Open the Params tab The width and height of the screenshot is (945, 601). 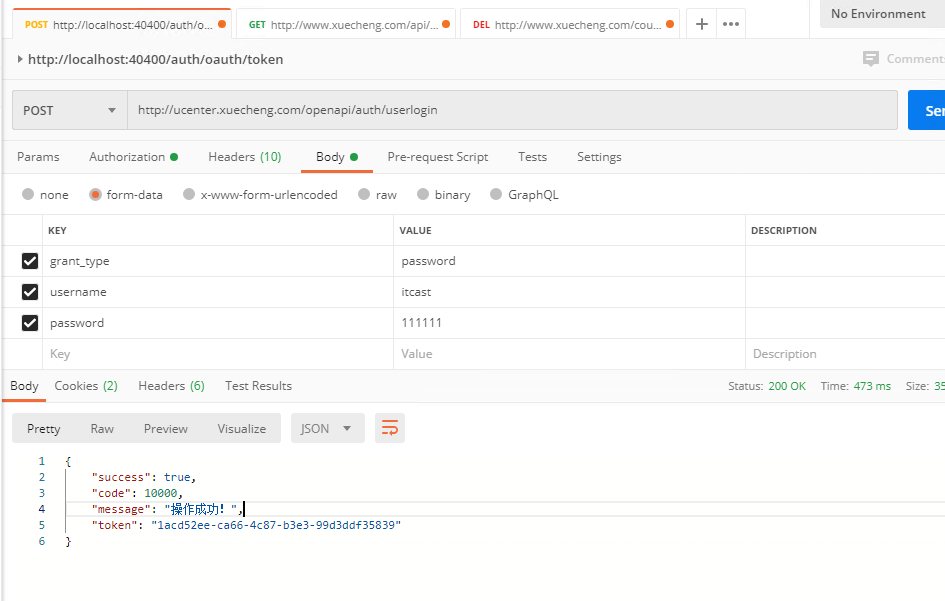(x=38, y=157)
